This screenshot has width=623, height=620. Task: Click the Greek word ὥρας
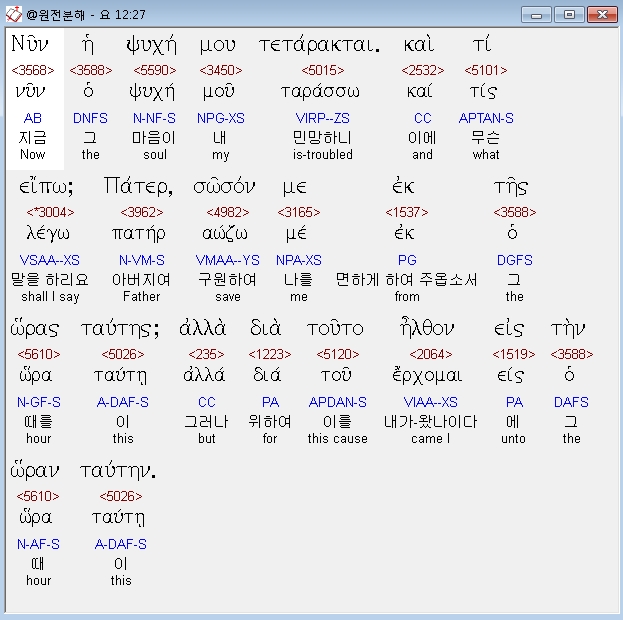pyautogui.click(x=35, y=329)
